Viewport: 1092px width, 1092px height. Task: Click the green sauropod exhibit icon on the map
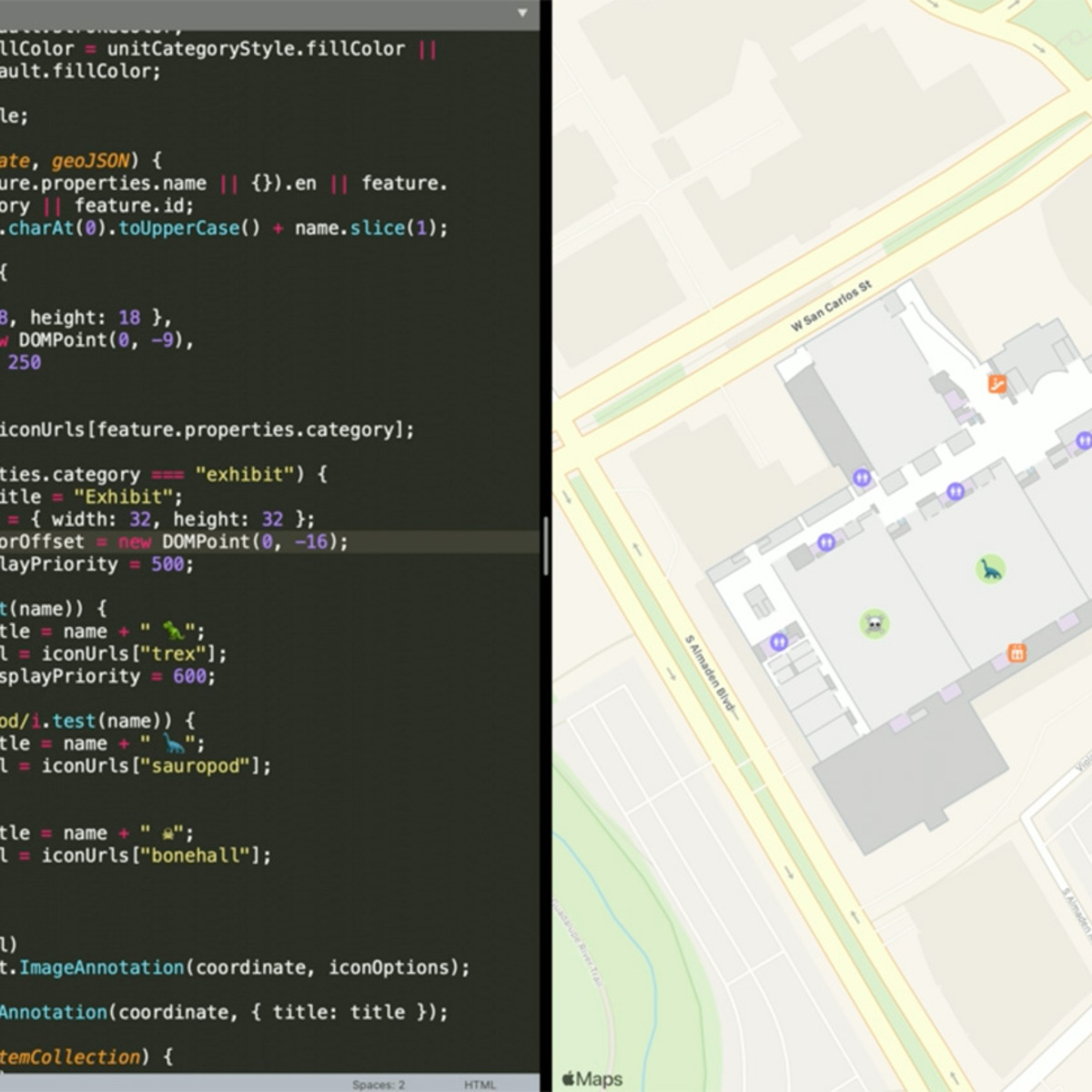[x=990, y=568]
